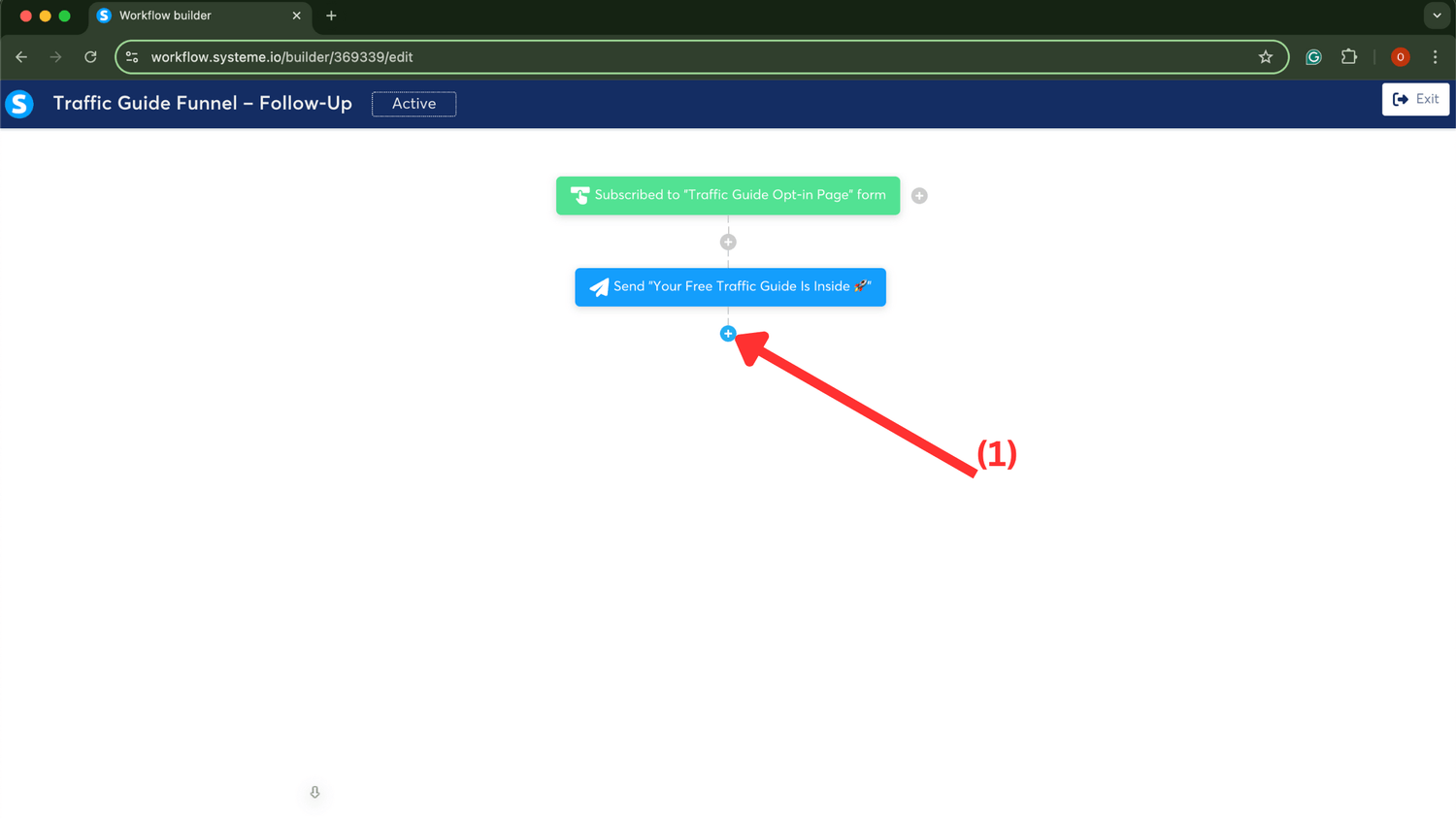Click the Systeme.io logo icon

(19, 104)
